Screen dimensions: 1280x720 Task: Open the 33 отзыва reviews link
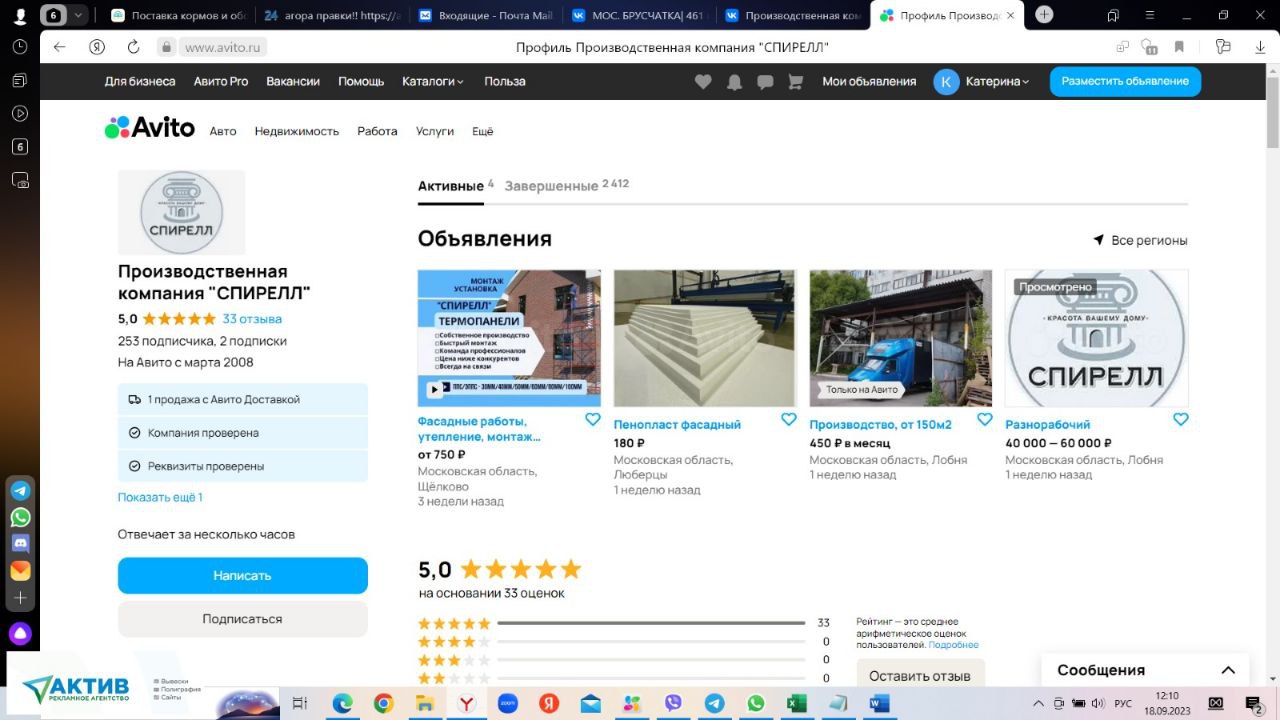(252, 319)
